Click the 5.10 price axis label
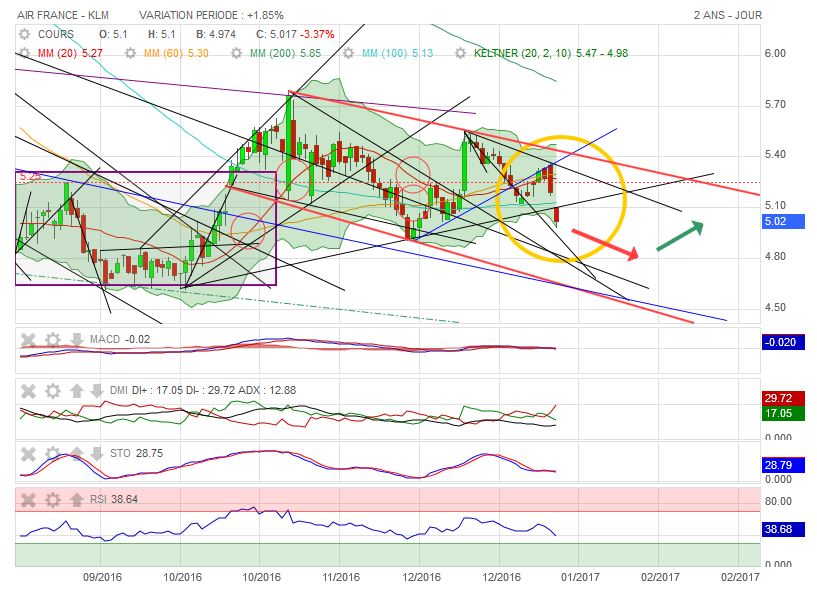 [x=775, y=205]
